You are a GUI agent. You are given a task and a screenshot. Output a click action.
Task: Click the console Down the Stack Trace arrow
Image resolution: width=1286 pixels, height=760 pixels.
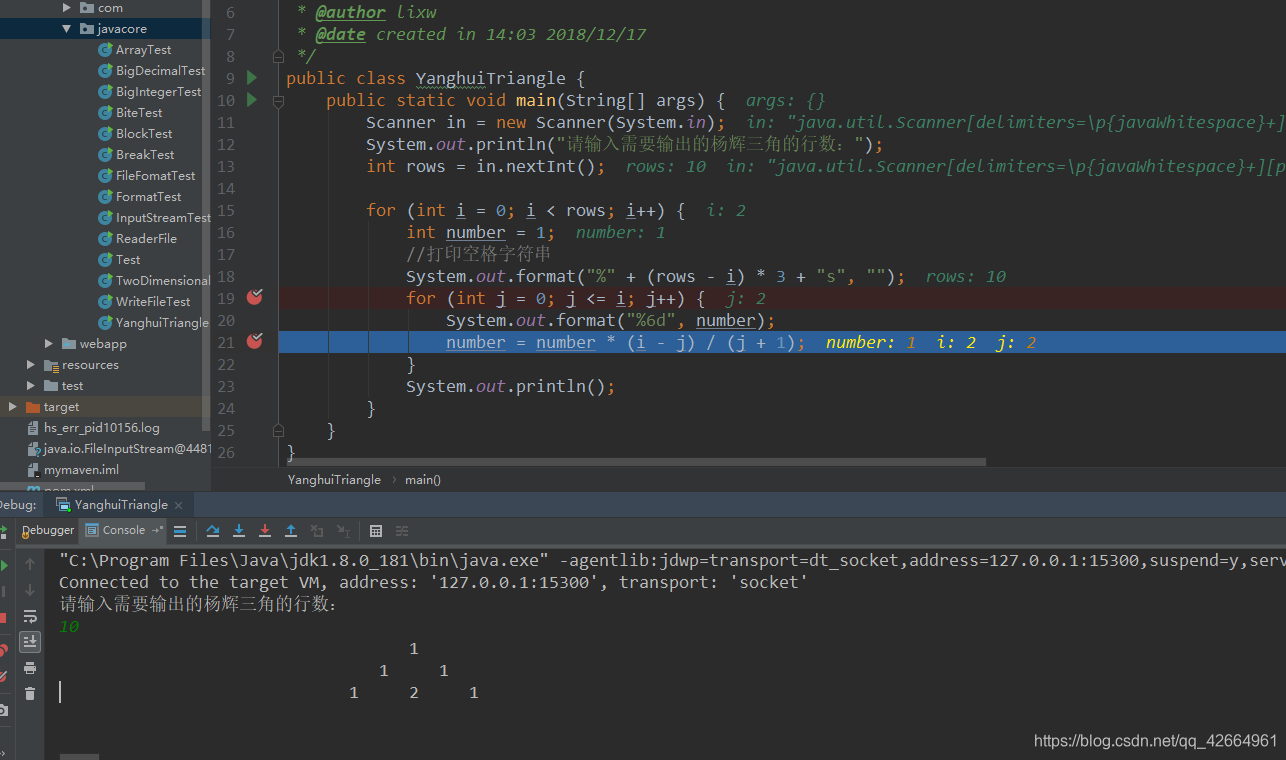[30, 590]
